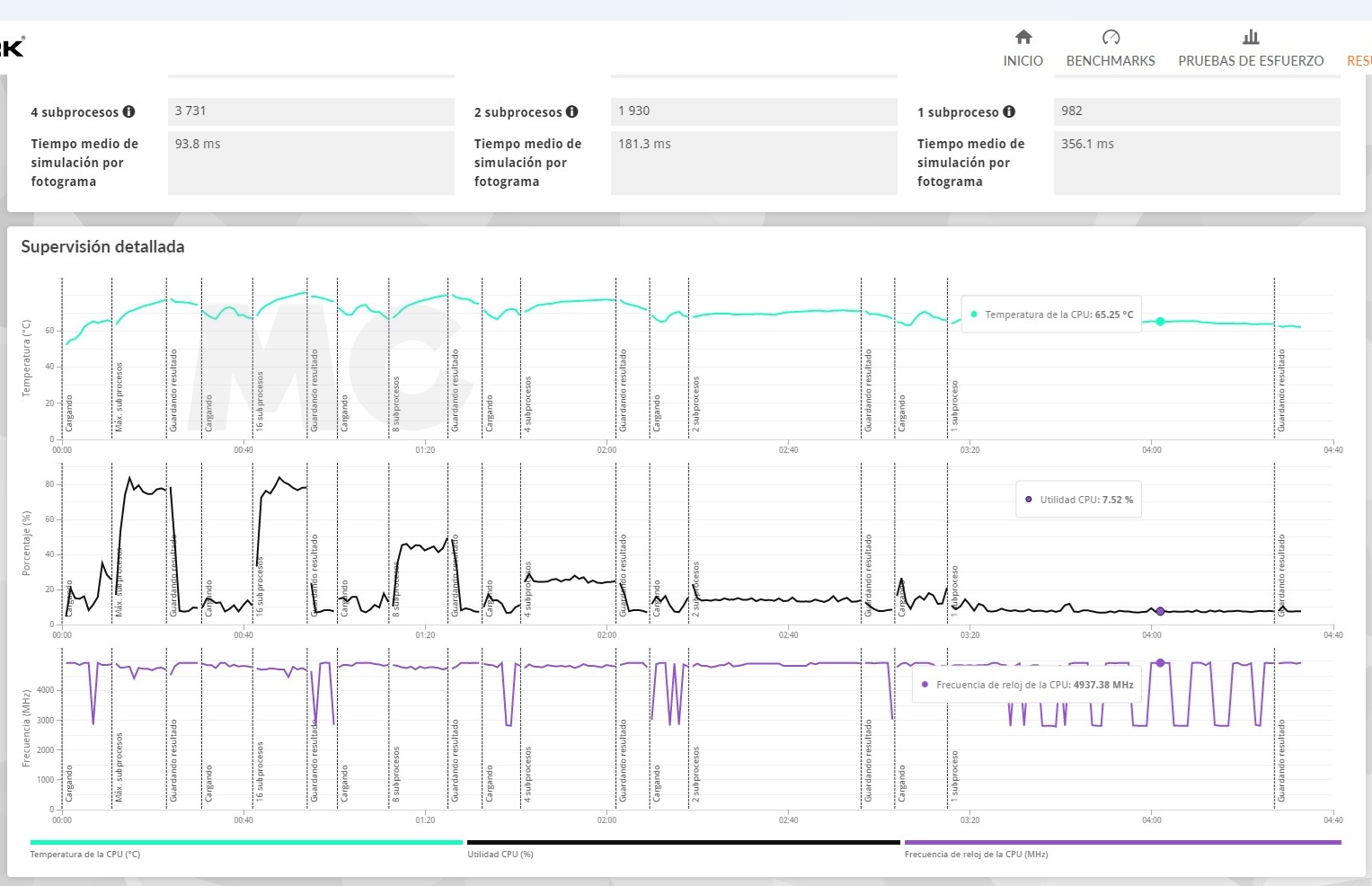
Task: Toggle the black Utilidad CPU legend bar
Action: [x=683, y=843]
